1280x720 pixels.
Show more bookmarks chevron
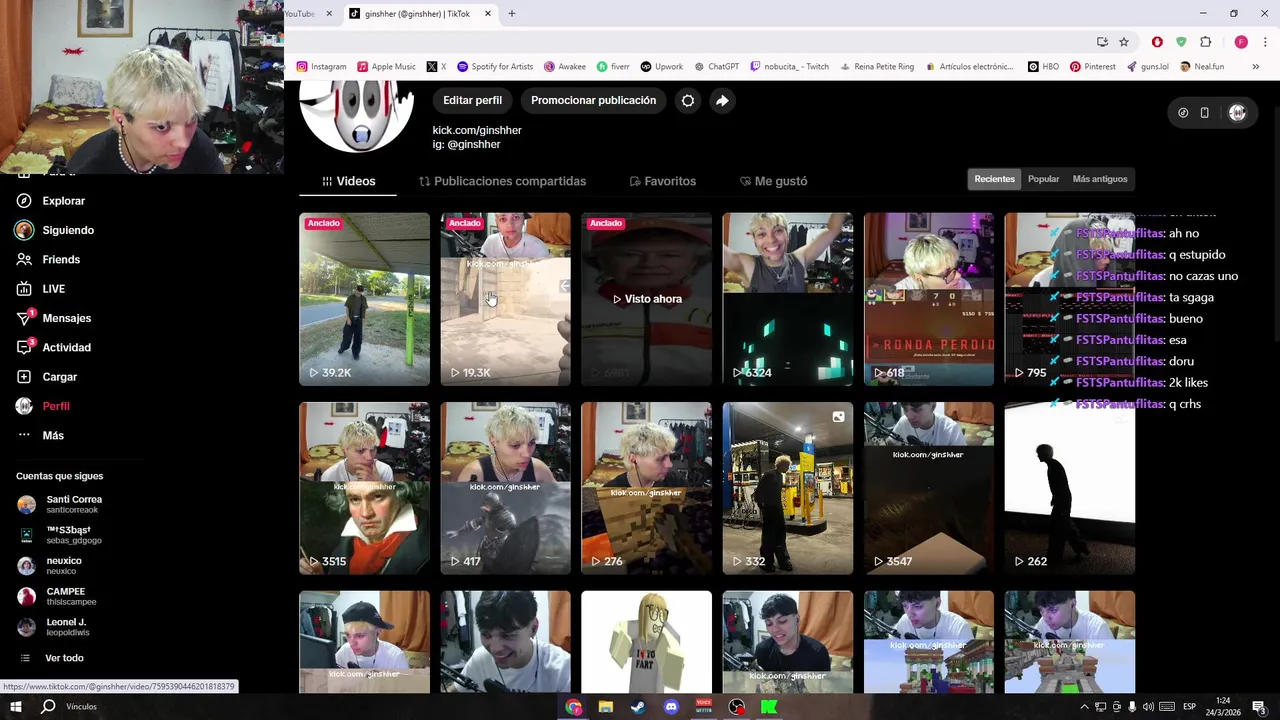point(1256,67)
